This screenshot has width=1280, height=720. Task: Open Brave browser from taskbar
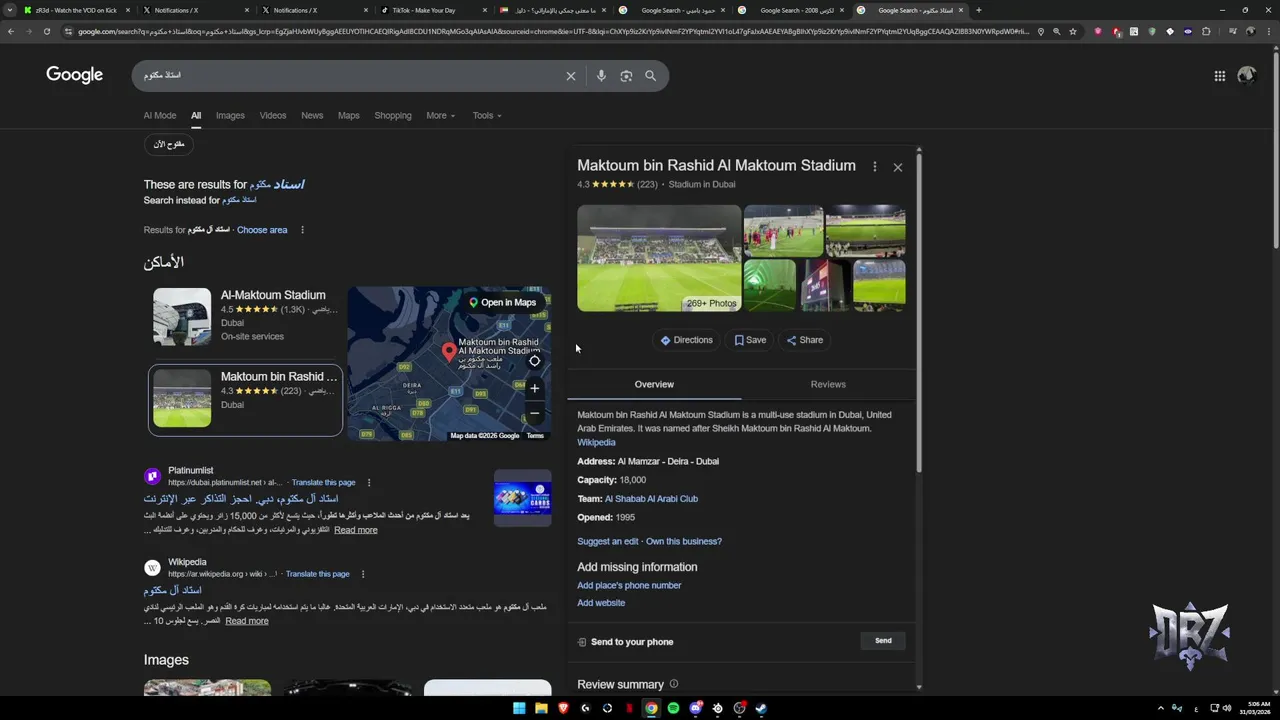(563, 708)
